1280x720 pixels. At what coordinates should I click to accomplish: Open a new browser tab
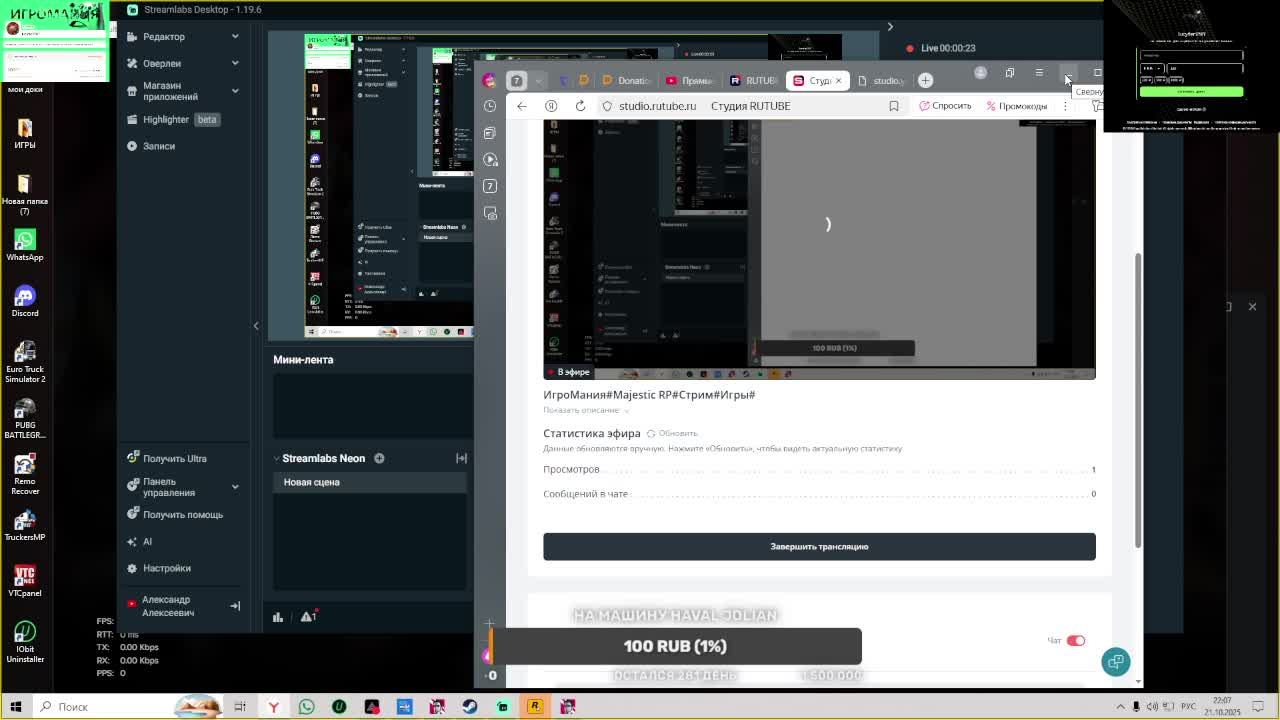[x=926, y=80]
